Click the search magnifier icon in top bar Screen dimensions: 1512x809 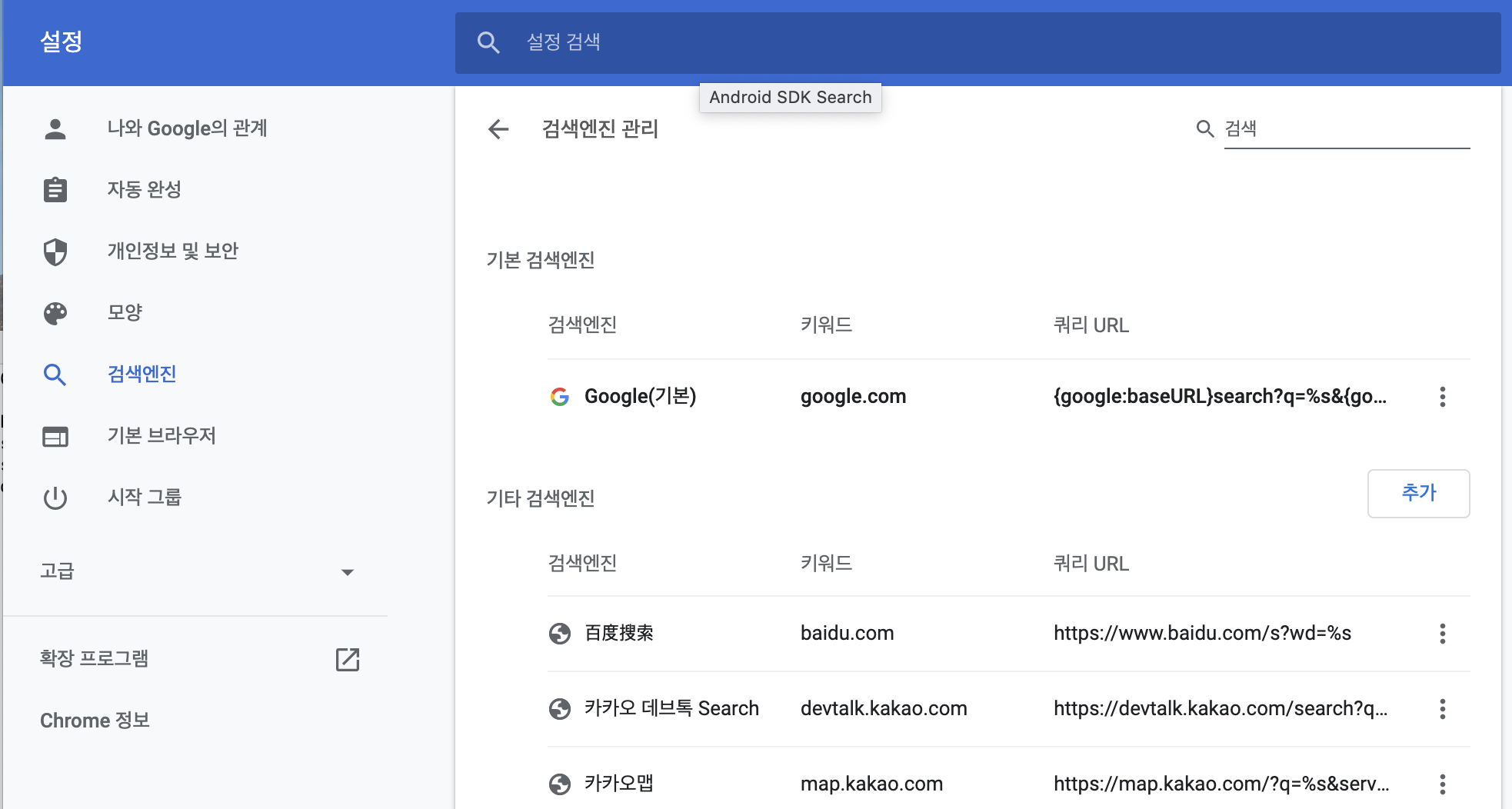[x=488, y=42]
